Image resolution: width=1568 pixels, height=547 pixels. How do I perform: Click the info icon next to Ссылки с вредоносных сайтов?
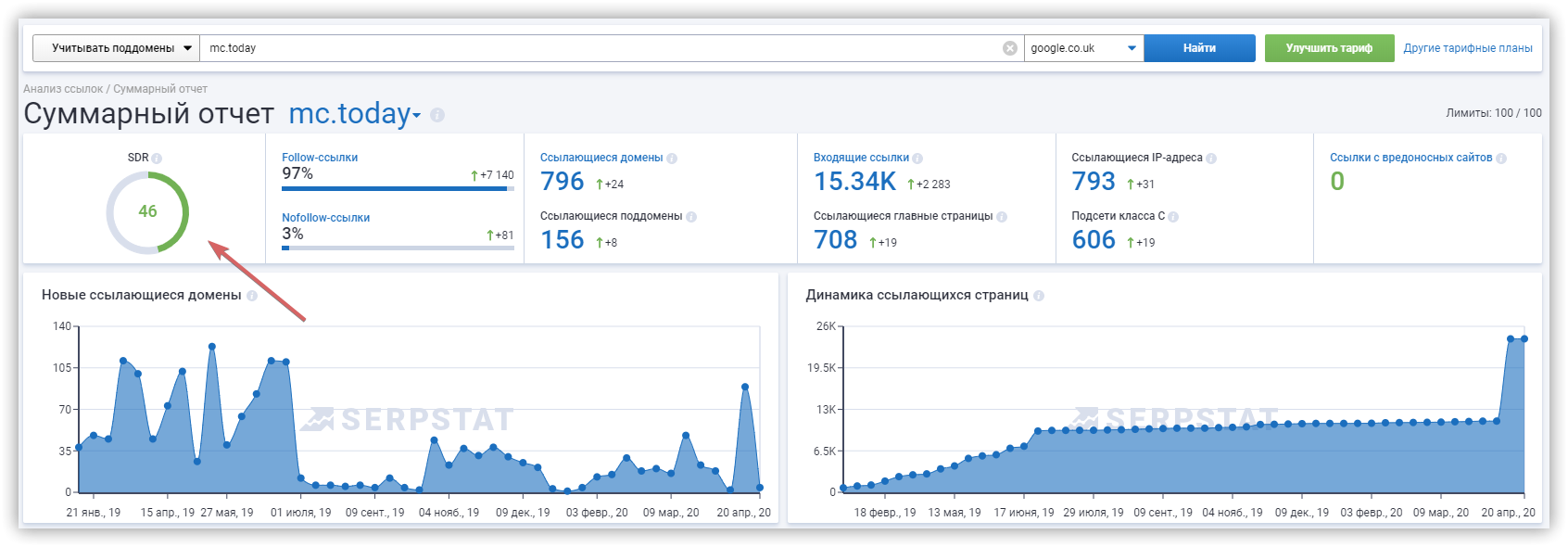pyautogui.click(x=1501, y=159)
